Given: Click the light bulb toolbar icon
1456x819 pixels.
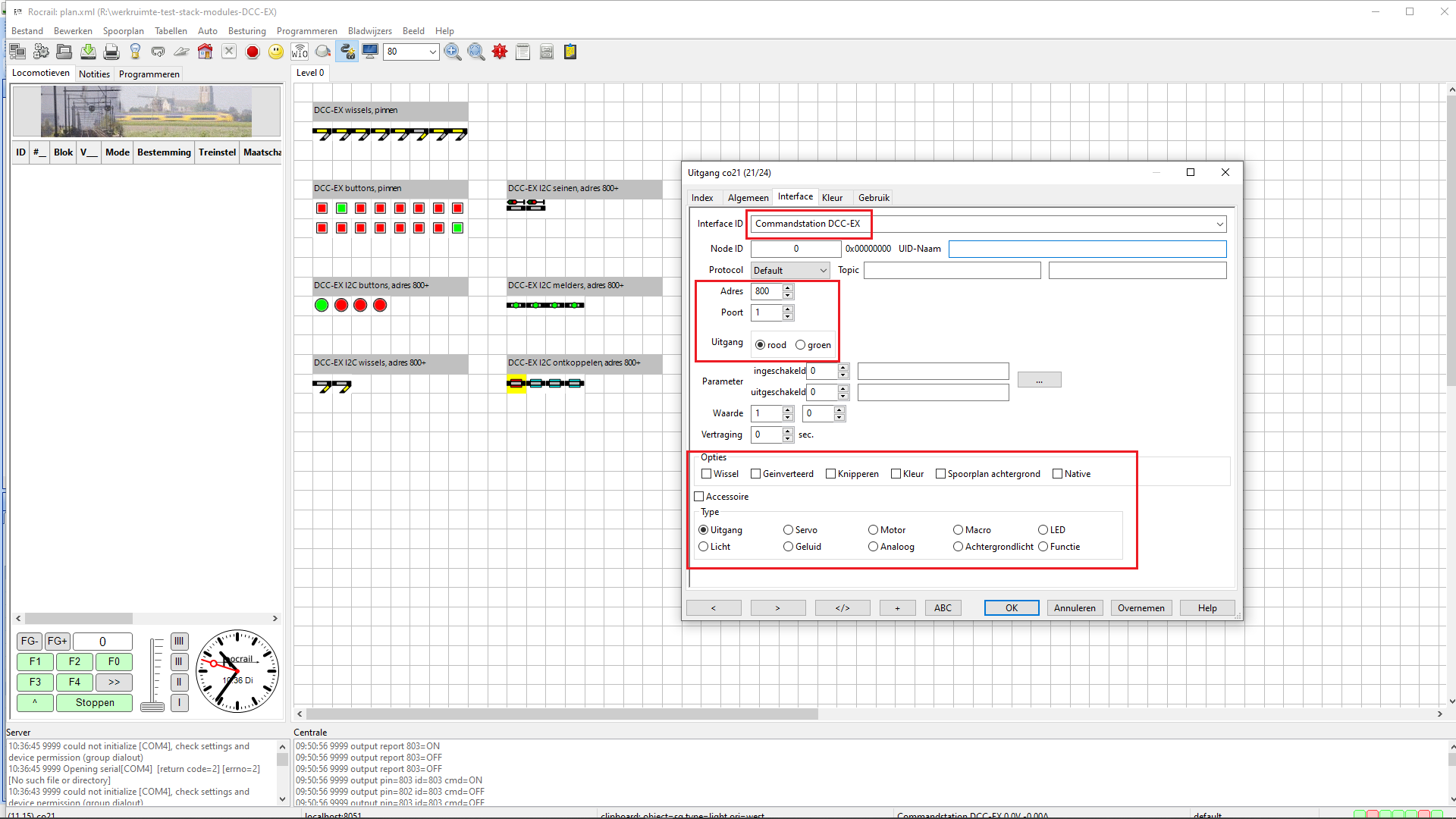Looking at the screenshot, I should (x=135, y=52).
